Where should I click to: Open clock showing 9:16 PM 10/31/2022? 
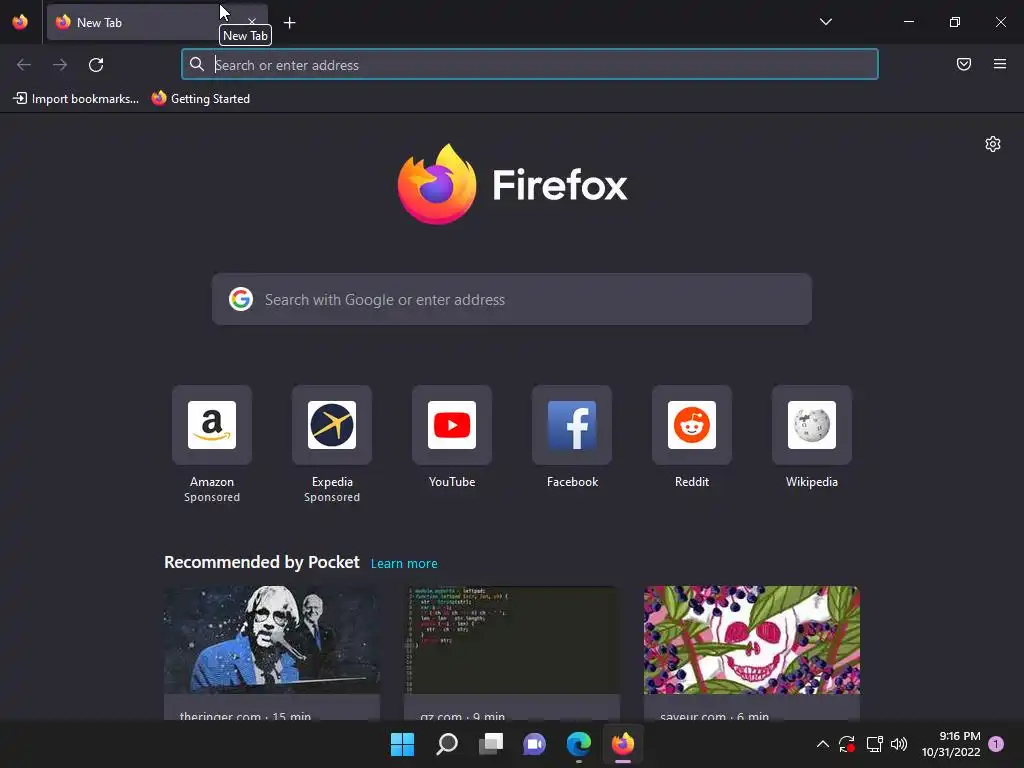click(951, 744)
